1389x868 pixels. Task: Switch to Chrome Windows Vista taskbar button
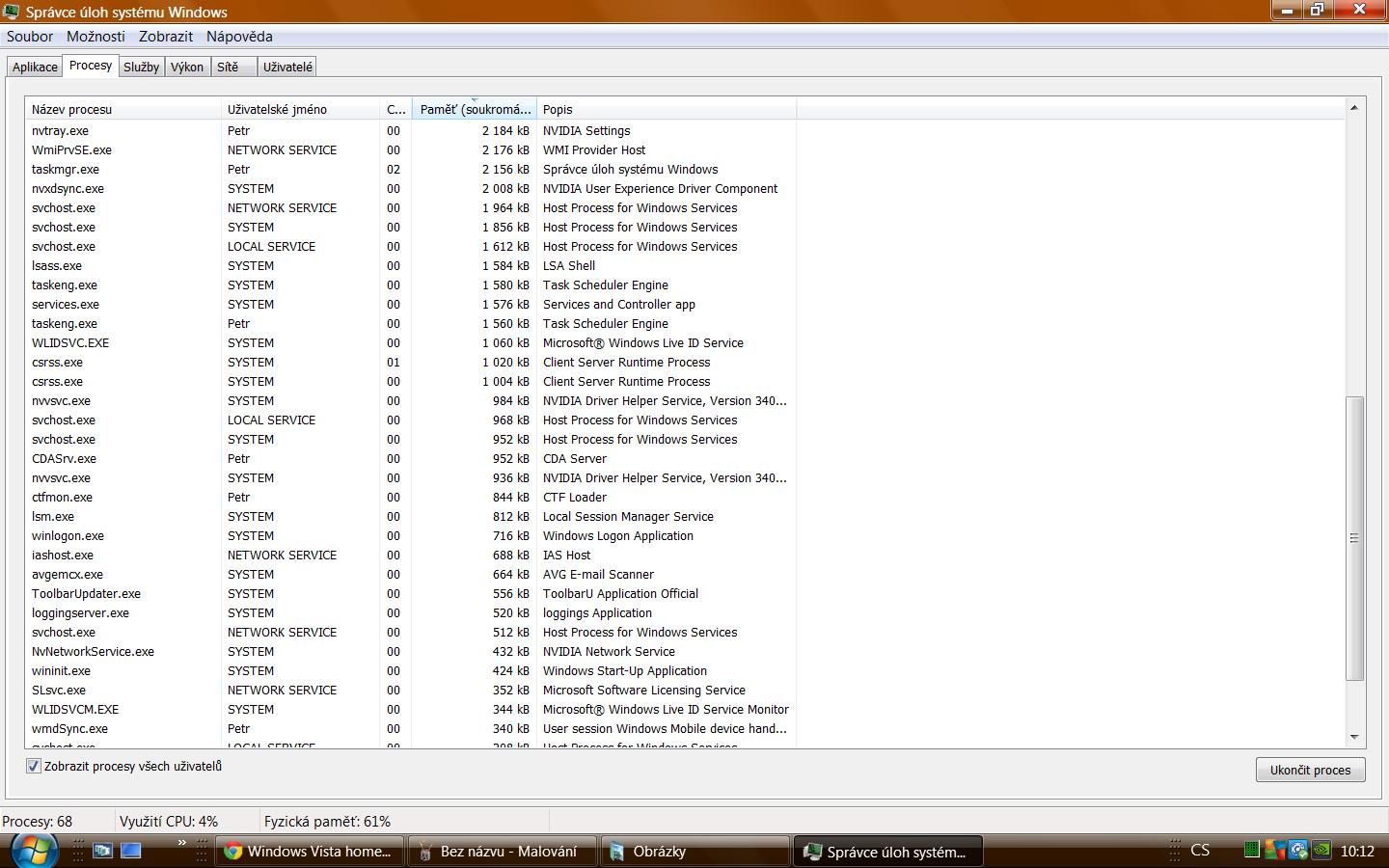coord(308,851)
